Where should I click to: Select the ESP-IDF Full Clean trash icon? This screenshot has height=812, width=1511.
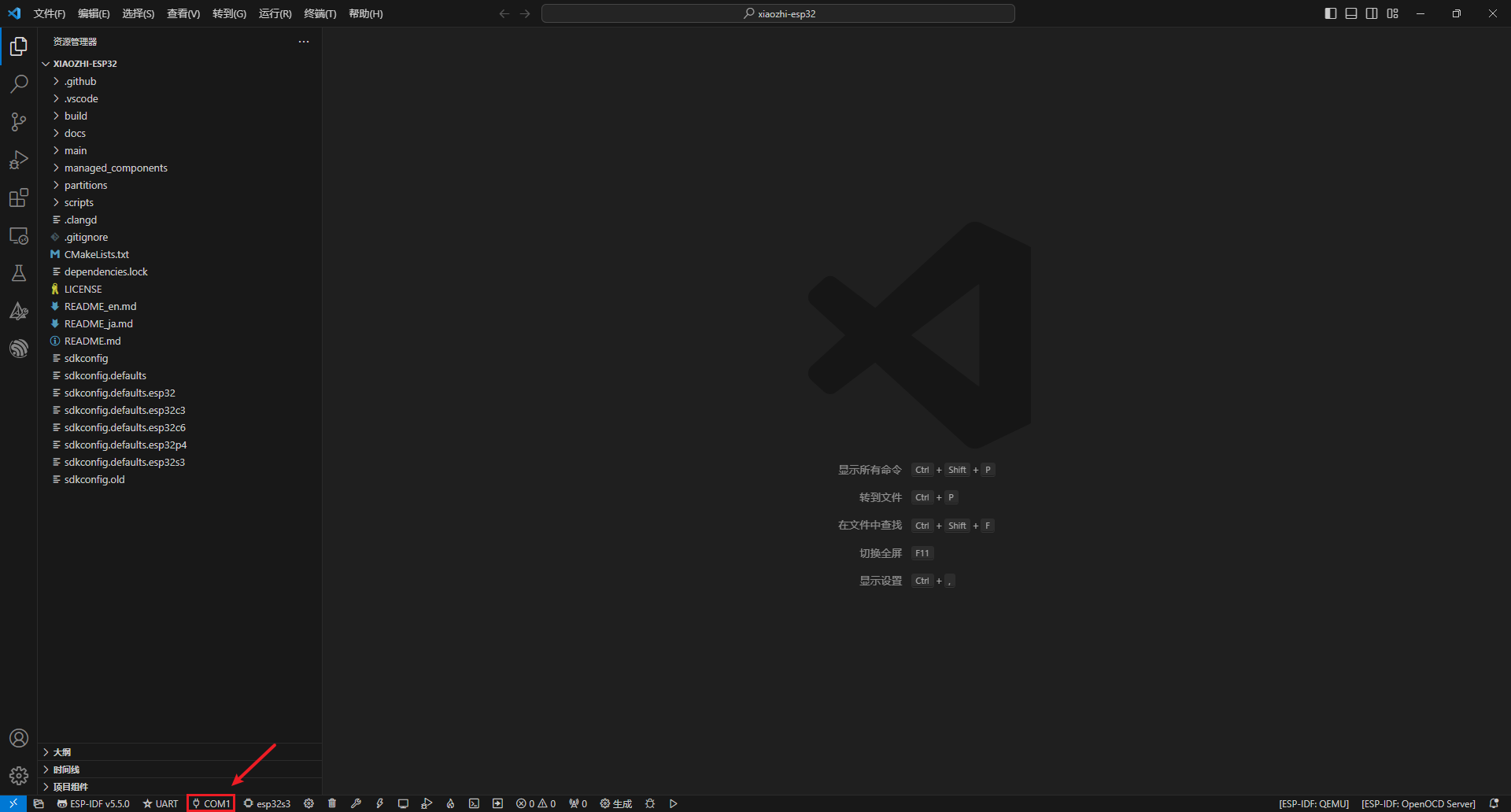332,803
